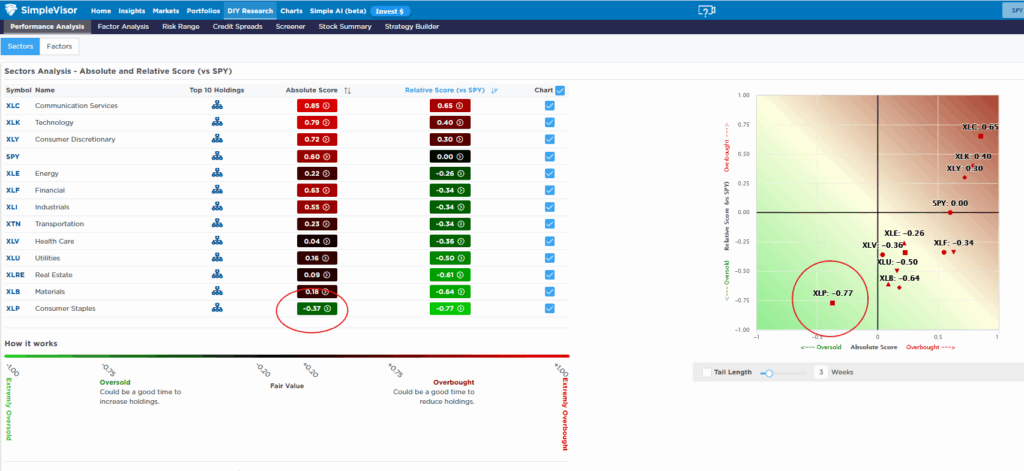Show Top 10 Holdings for Real Estate
The width and height of the screenshot is (1024, 471).
click(217, 274)
